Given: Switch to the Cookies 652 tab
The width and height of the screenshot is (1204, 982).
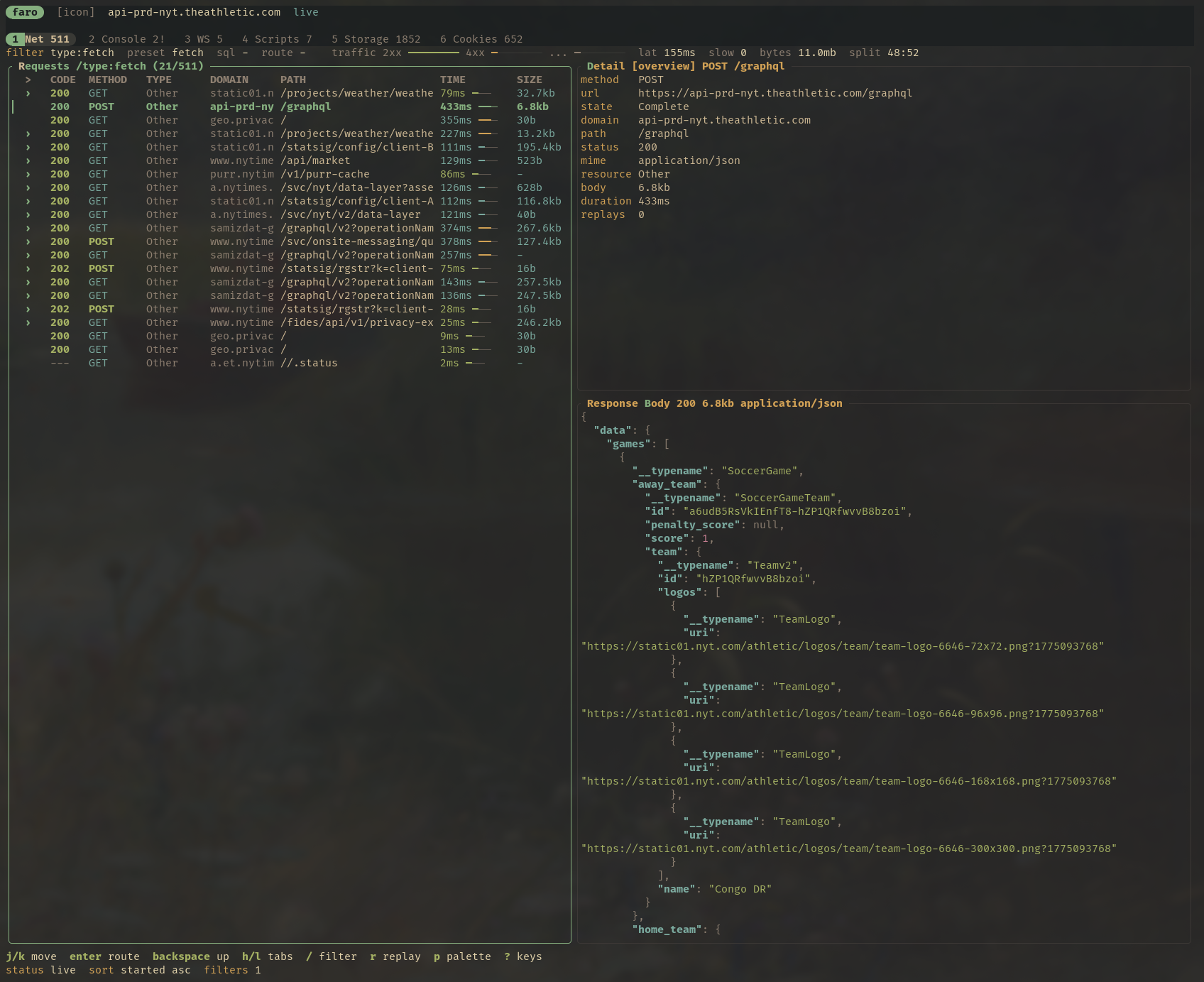Looking at the screenshot, I should [481, 39].
